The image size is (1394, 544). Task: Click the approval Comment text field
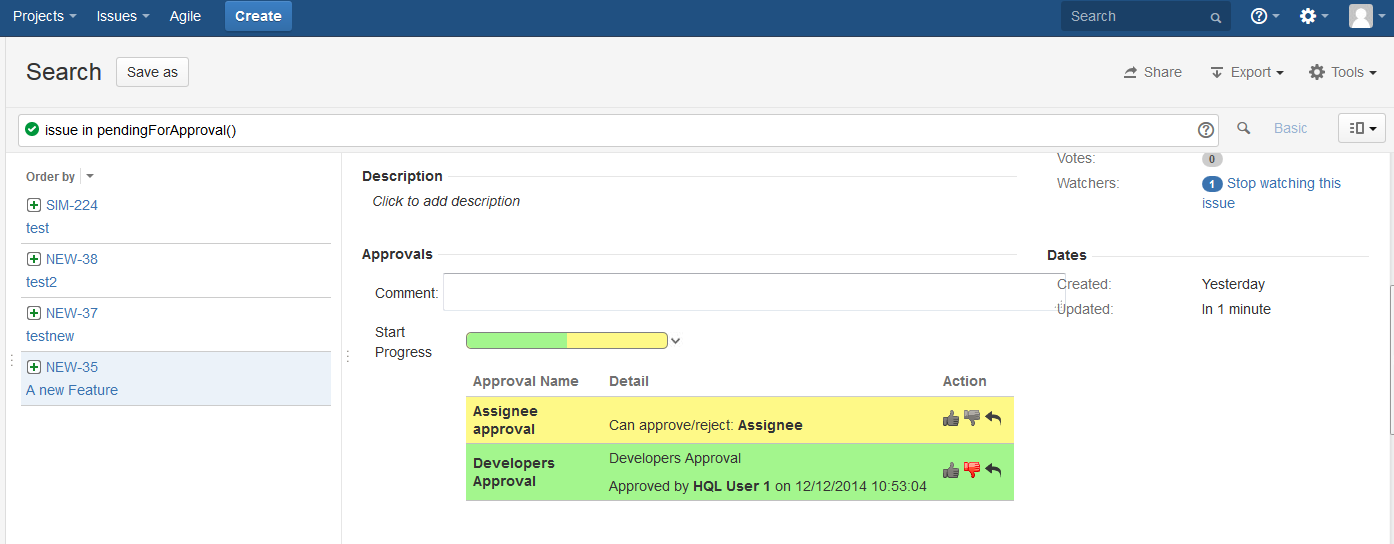click(x=752, y=292)
